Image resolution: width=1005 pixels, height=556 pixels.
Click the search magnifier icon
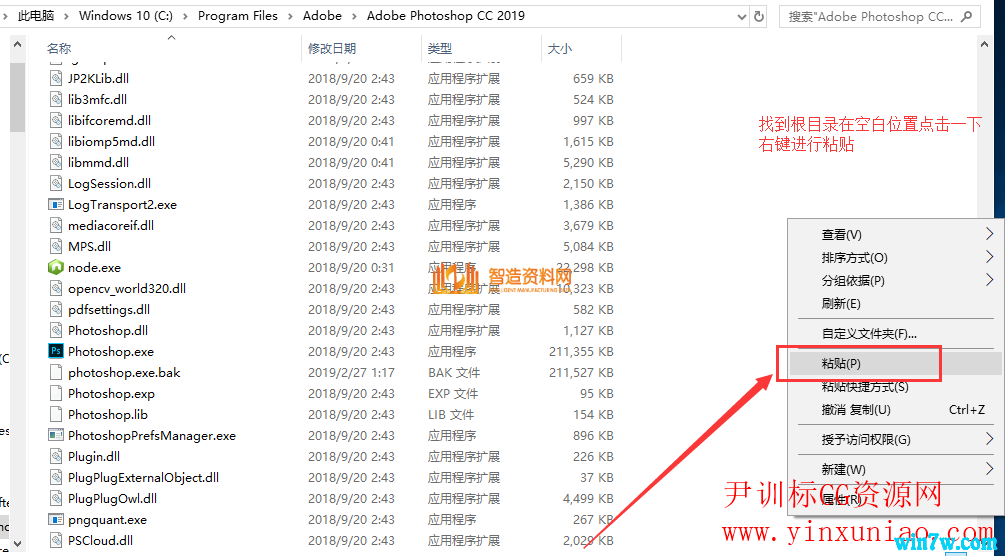968,16
